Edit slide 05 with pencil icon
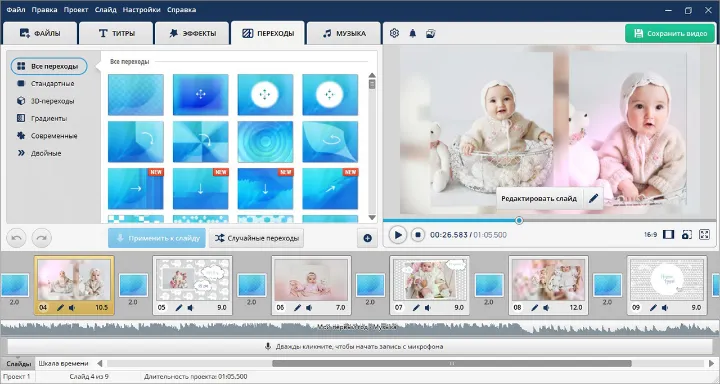This screenshot has height=384, width=720. click(179, 307)
